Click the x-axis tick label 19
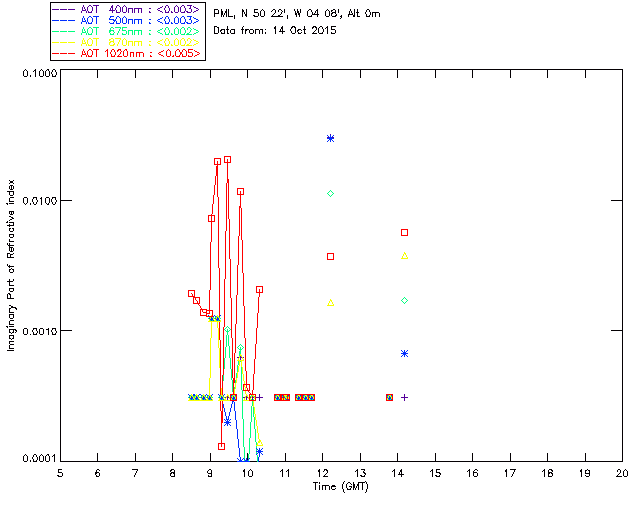Image resolution: width=640 pixels, height=512 pixels. [x=585, y=473]
